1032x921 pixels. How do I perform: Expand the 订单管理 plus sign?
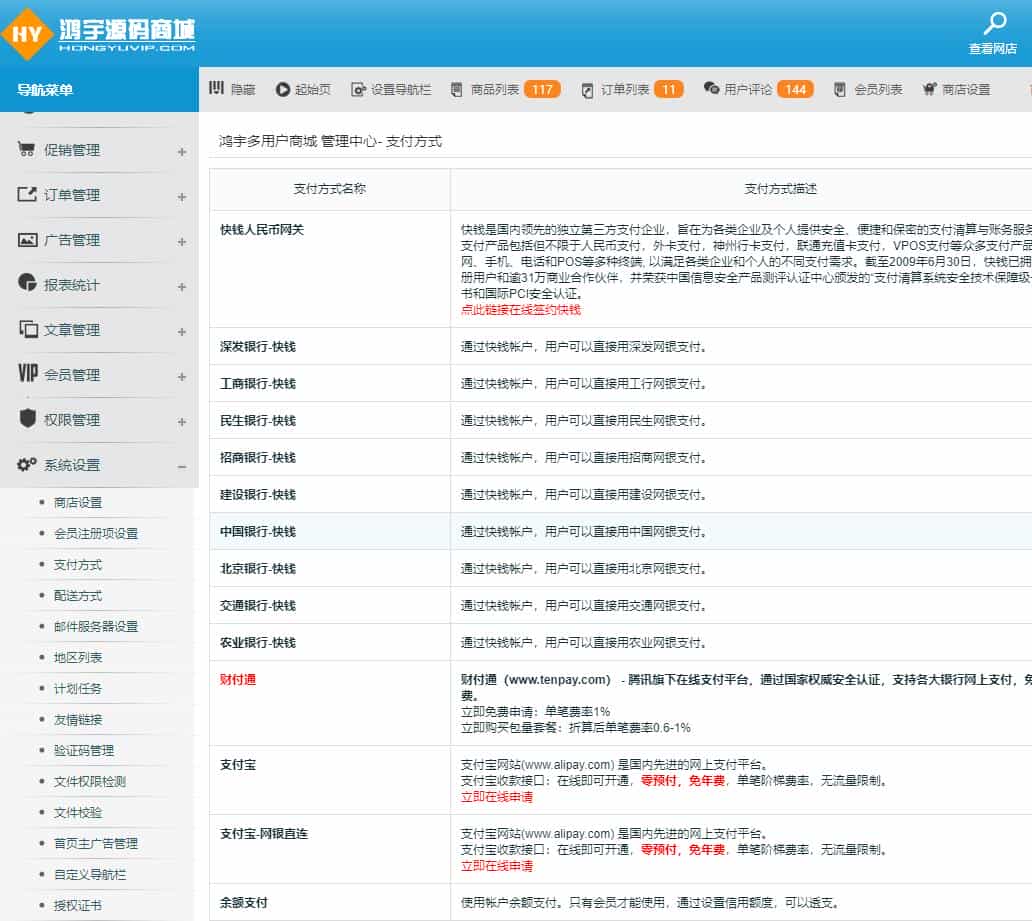click(x=182, y=197)
